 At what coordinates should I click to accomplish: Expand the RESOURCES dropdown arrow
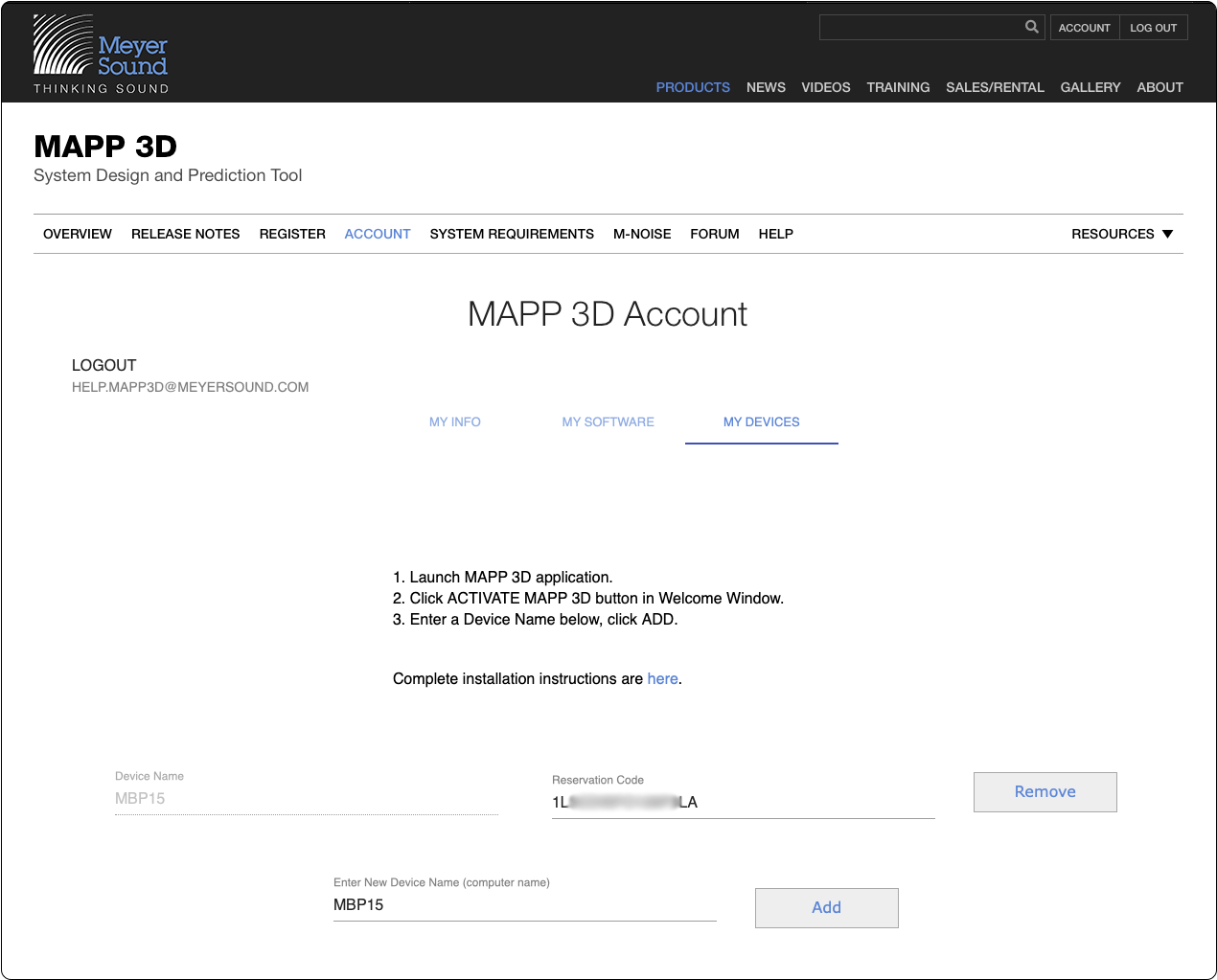[1167, 234]
